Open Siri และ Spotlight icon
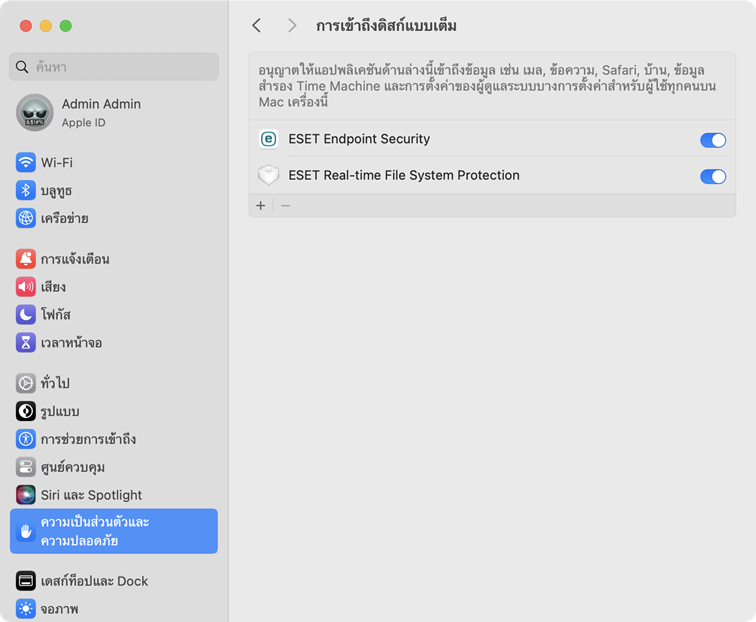The height and width of the screenshot is (622, 756). tap(26, 495)
